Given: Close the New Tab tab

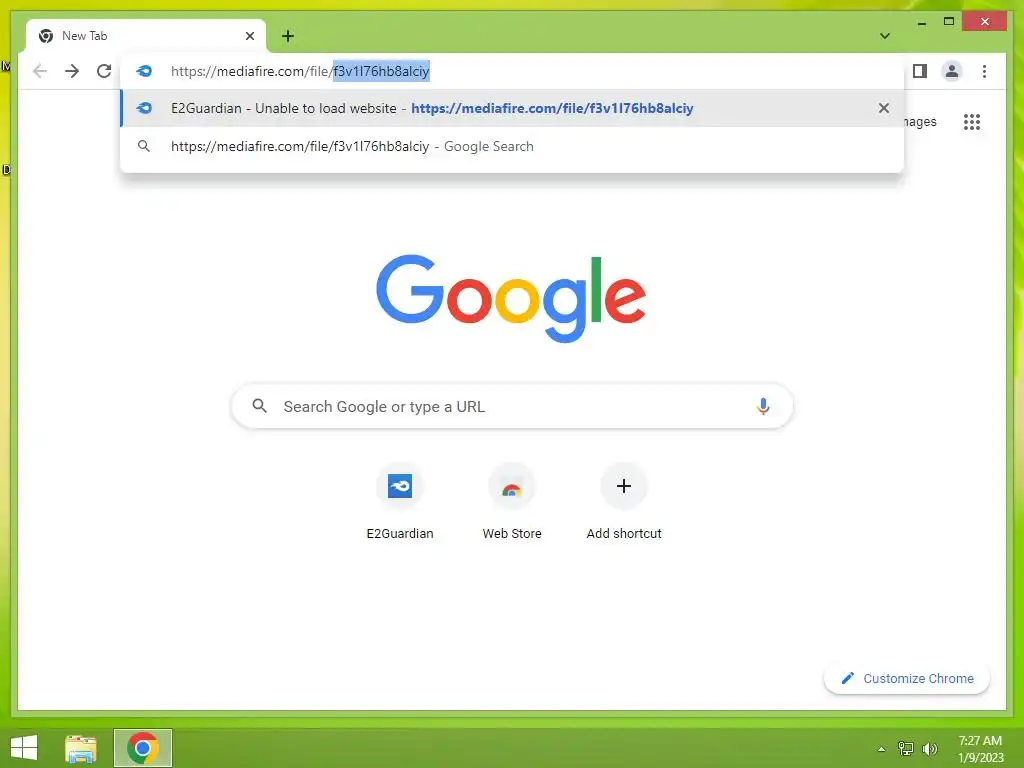Looking at the screenshot, I should click(249, 36).
